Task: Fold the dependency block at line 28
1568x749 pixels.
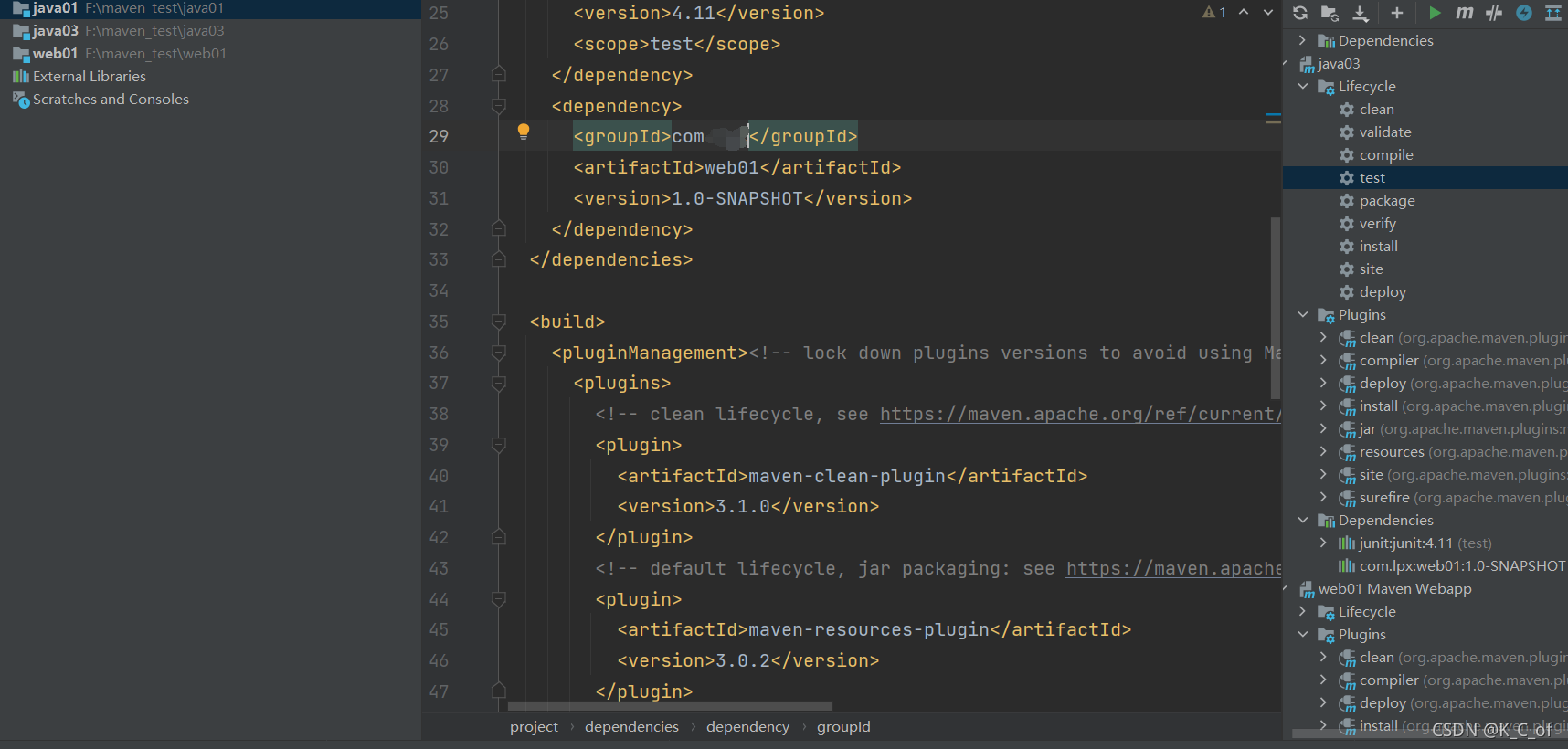Action: click(499, 106)
